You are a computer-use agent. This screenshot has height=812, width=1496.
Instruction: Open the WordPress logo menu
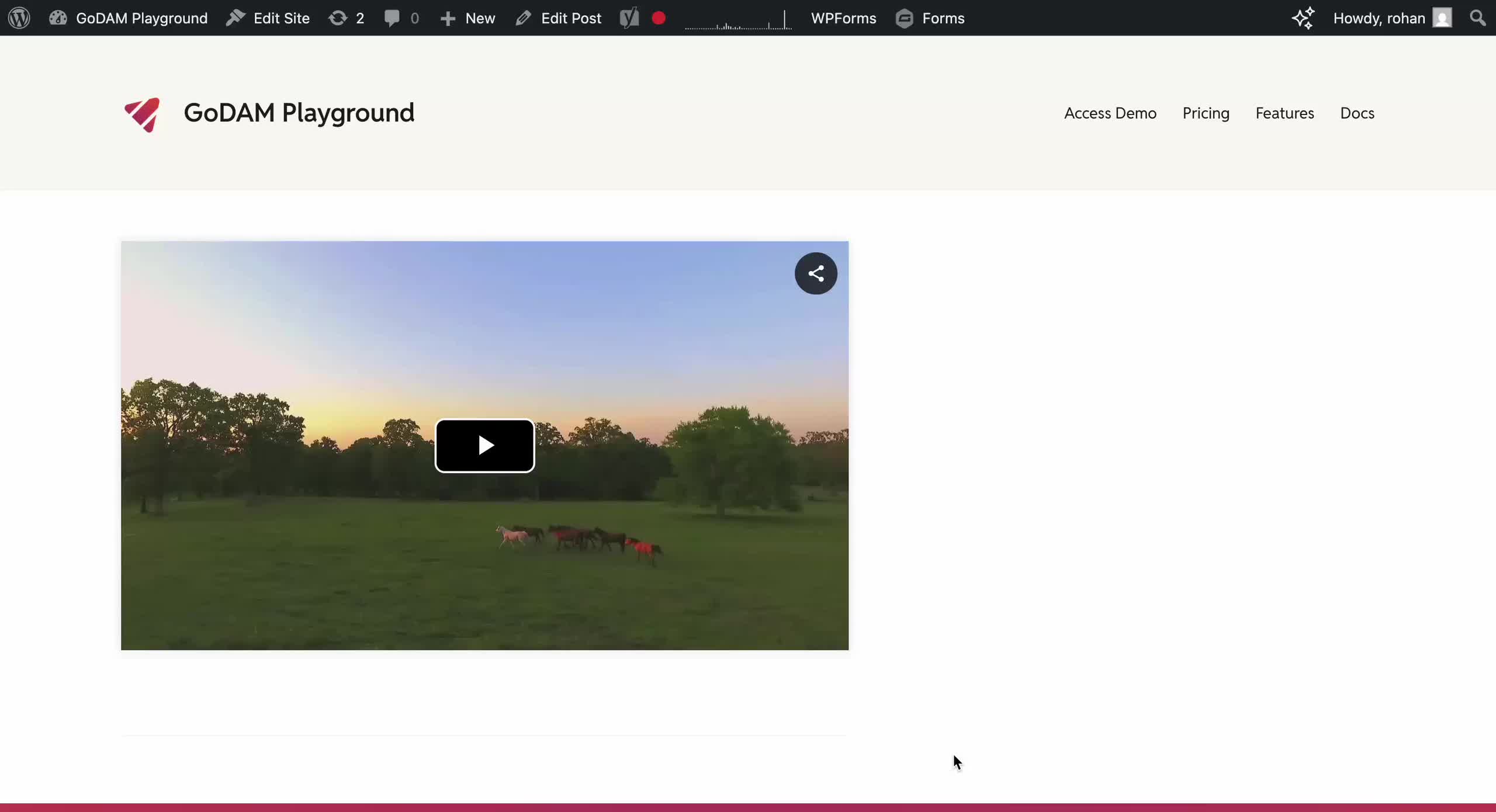(x=18, y=18)
